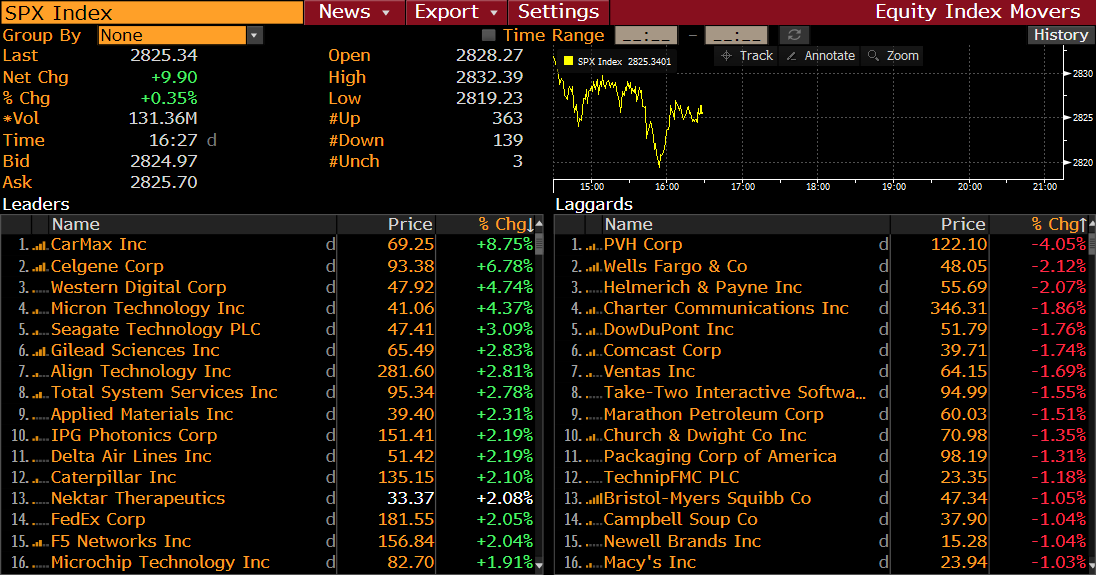
Task: Click the Time Range end time field
Action: click(x=736, y=35)
